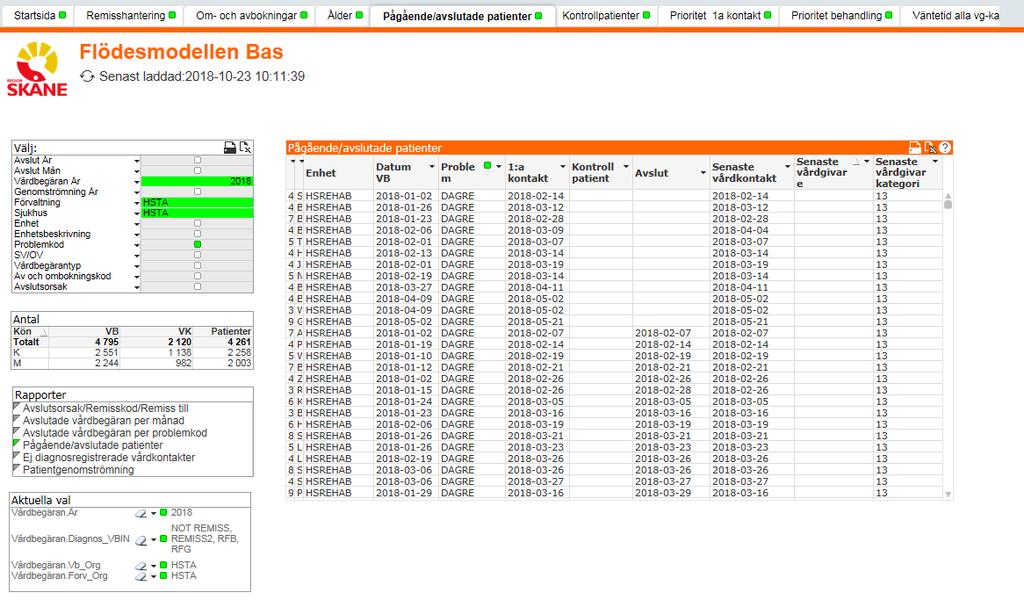This screenshot has height=600, width=1024.
Task: Switch to the Remisshantering tab
Action: point(131,15)
